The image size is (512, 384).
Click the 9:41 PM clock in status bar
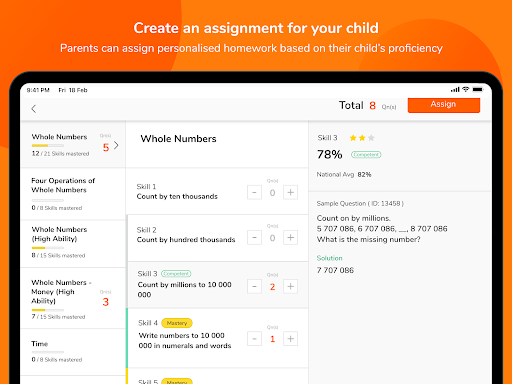point(38,90)
